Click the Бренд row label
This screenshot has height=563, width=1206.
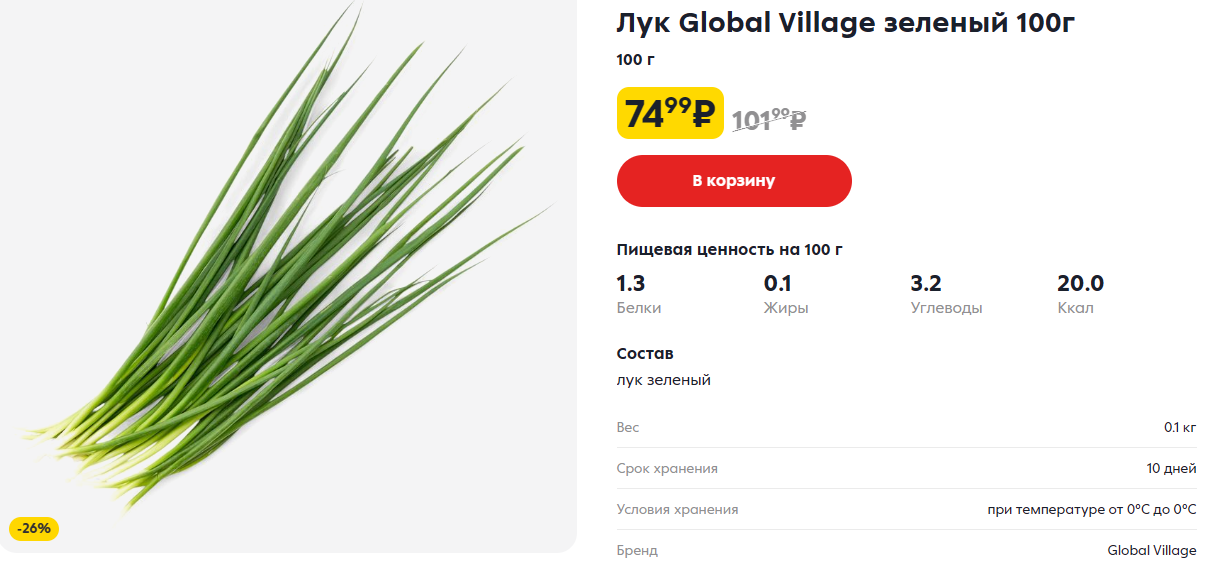click(x=637, y=550)
